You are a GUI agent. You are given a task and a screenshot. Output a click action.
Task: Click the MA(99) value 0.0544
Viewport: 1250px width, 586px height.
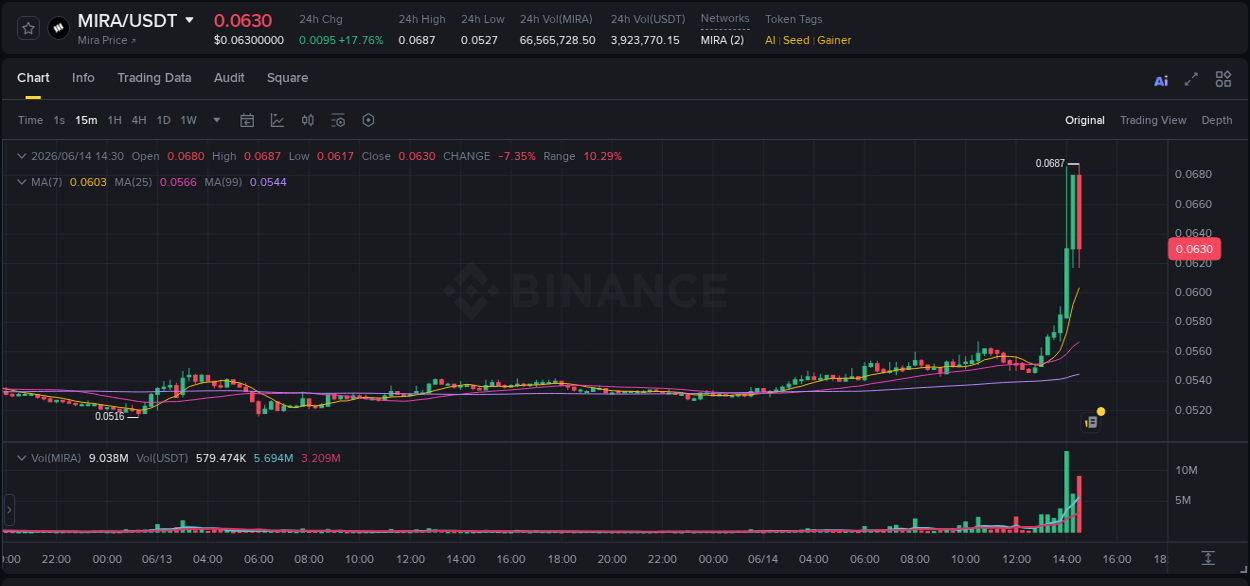click(268, 182)
